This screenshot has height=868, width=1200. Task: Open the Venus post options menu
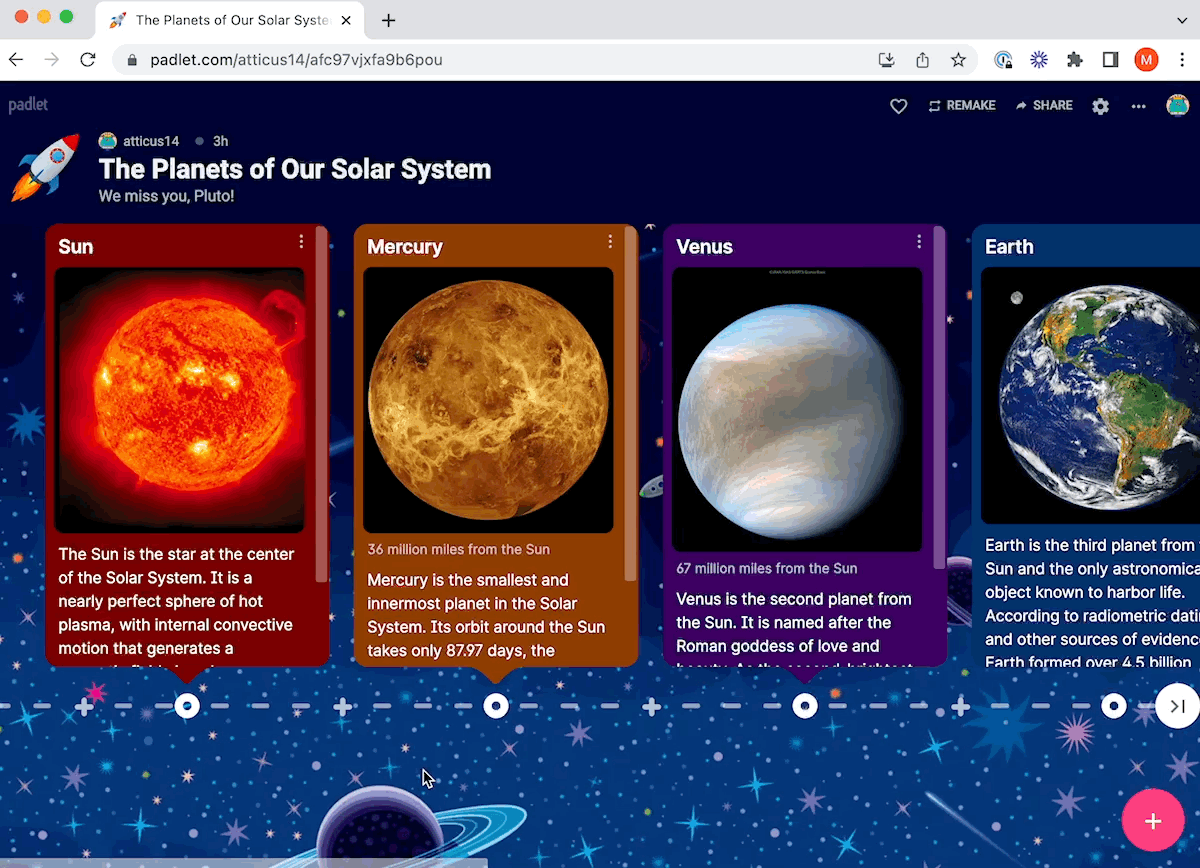pos(919,242)
